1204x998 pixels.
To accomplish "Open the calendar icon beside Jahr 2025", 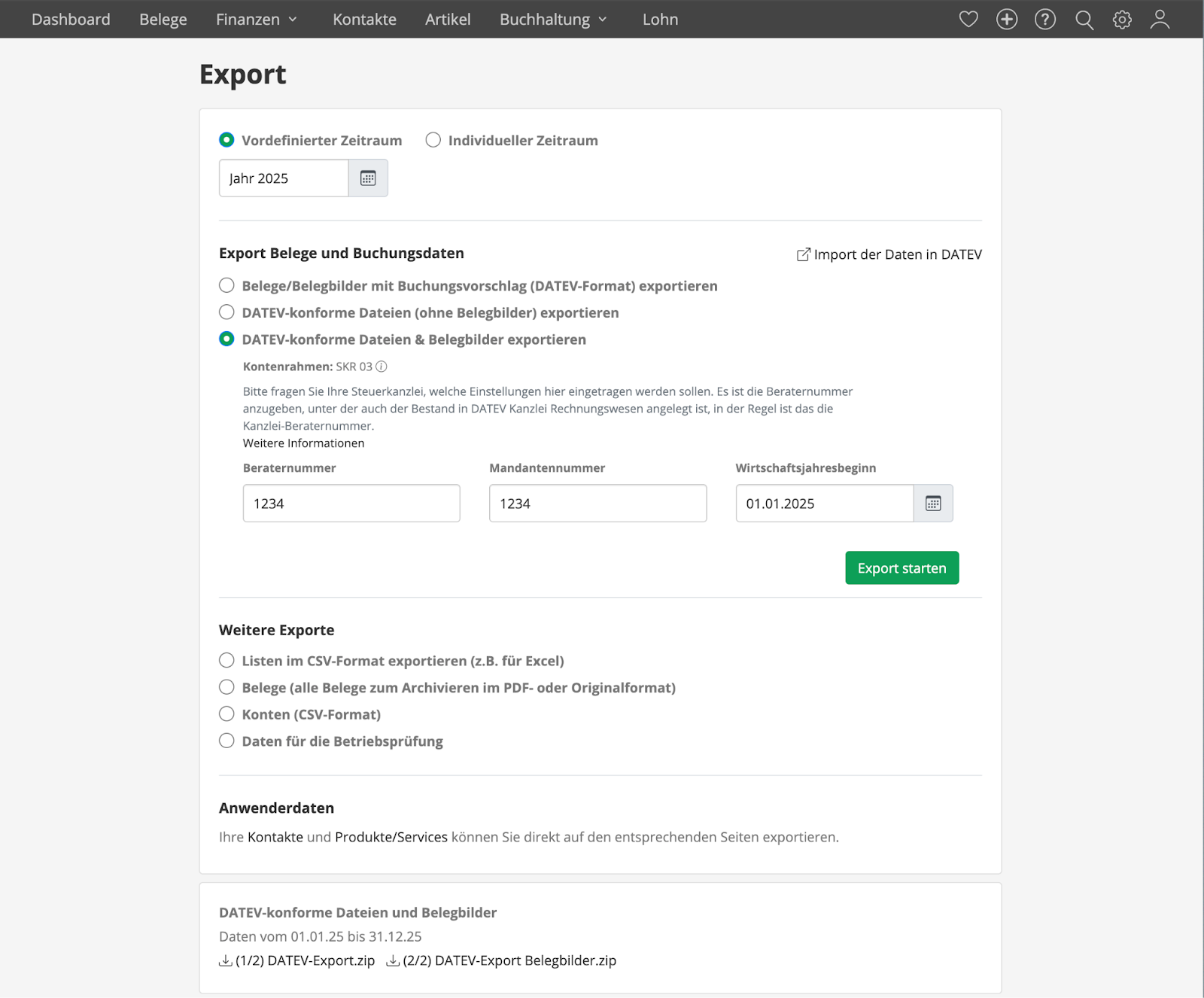I will [368, 178].
